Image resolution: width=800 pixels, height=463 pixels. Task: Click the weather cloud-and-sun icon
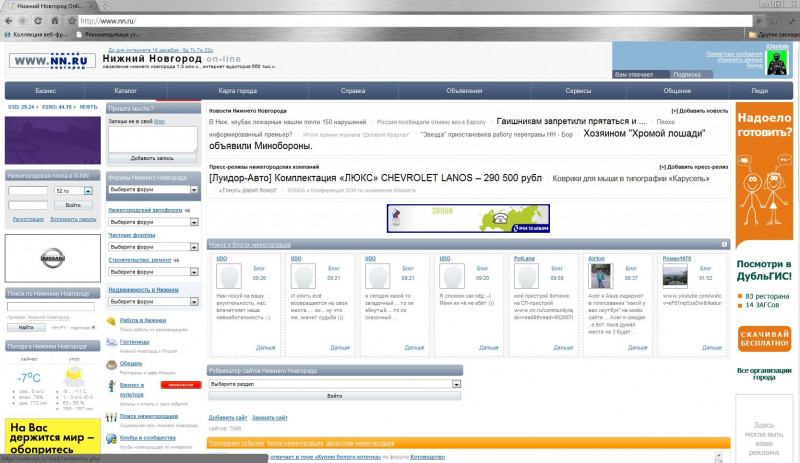tap(74, 377)
